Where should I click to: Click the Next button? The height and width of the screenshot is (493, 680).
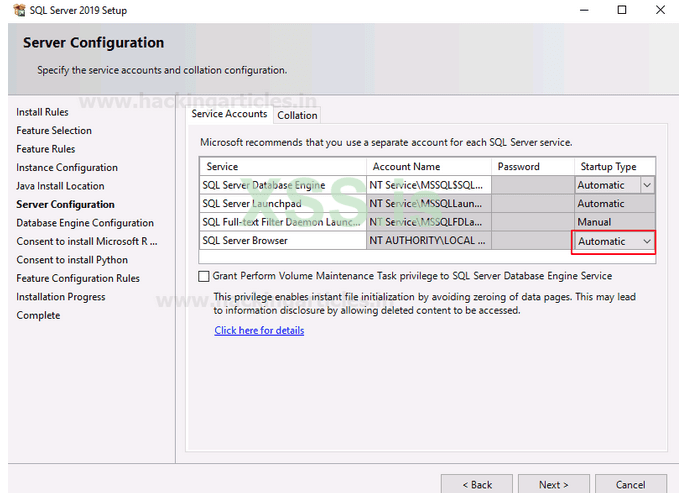[553, 484]
